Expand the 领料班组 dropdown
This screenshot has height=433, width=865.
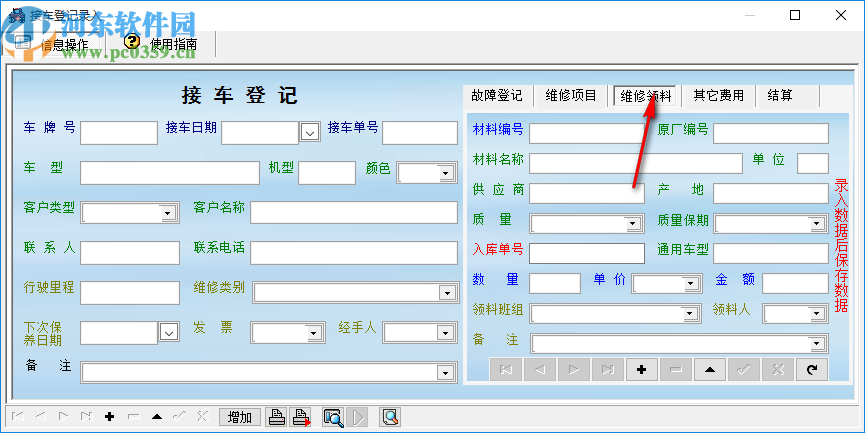tap(689, 314)
